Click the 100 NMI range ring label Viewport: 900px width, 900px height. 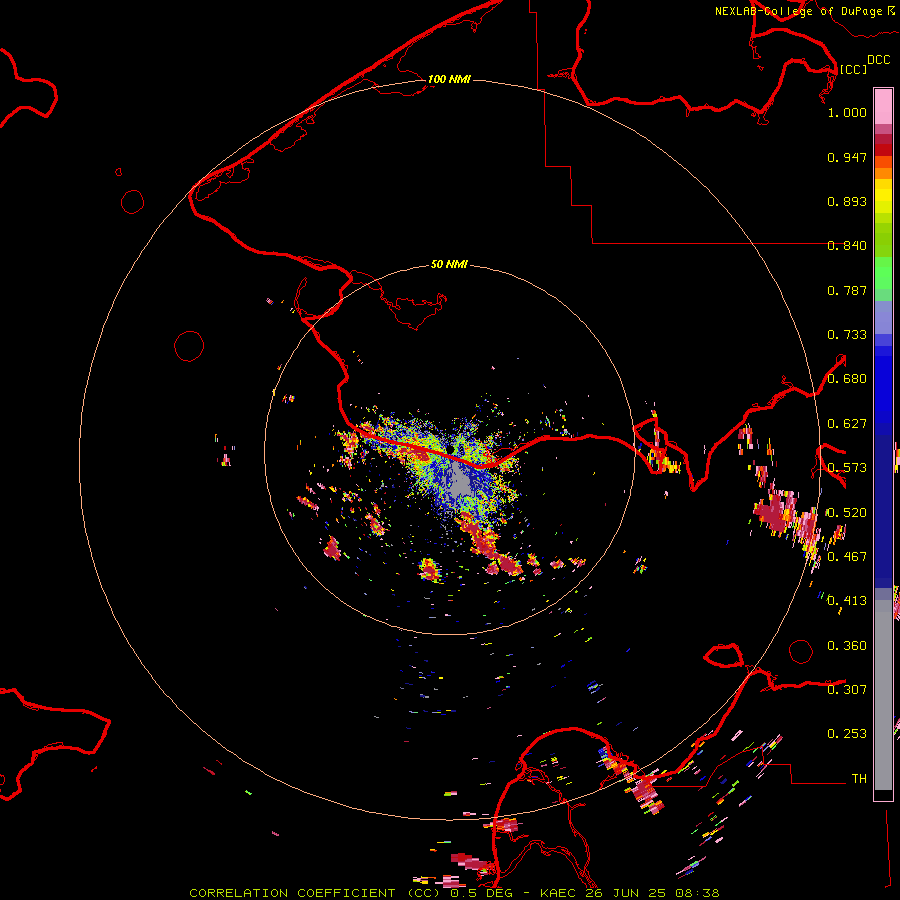tap(449, 79)
